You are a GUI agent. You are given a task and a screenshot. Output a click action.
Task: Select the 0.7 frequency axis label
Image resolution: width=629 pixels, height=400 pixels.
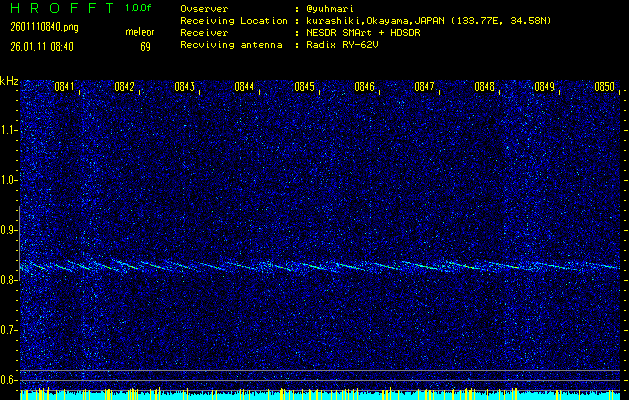(x=9, y=329)
